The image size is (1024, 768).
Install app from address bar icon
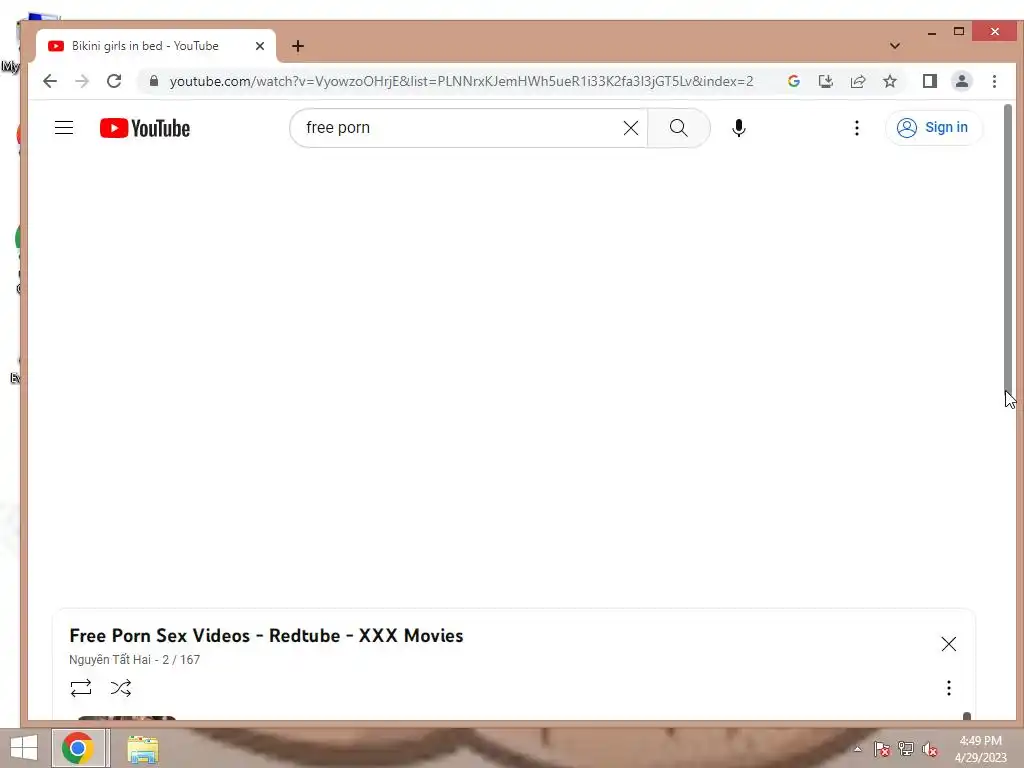pos(825,81)
